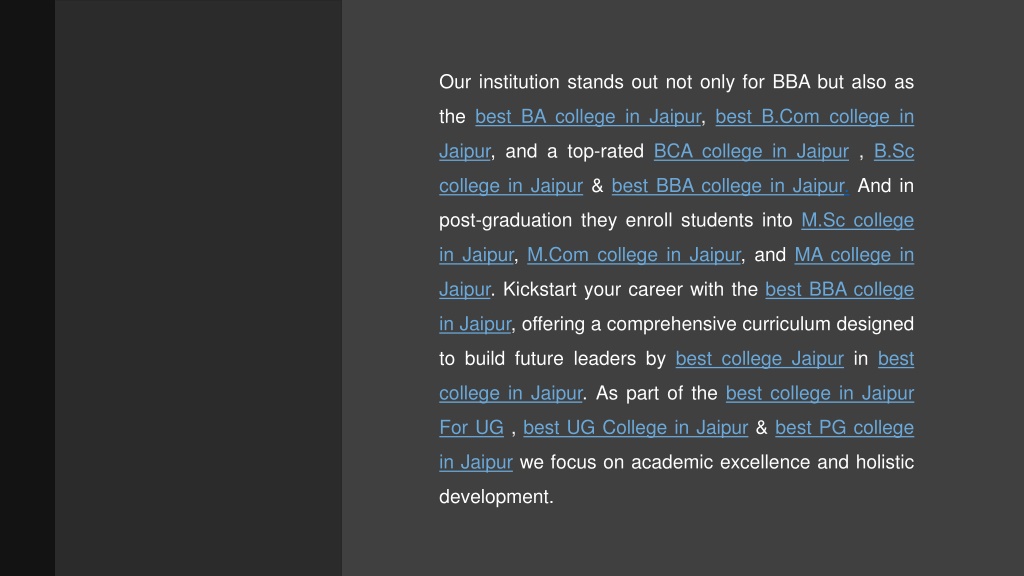This screenshot has width=1024, height=576.
Task: Open the 'best B.Com college in Jaipur' link
Action: pos(814,117)
